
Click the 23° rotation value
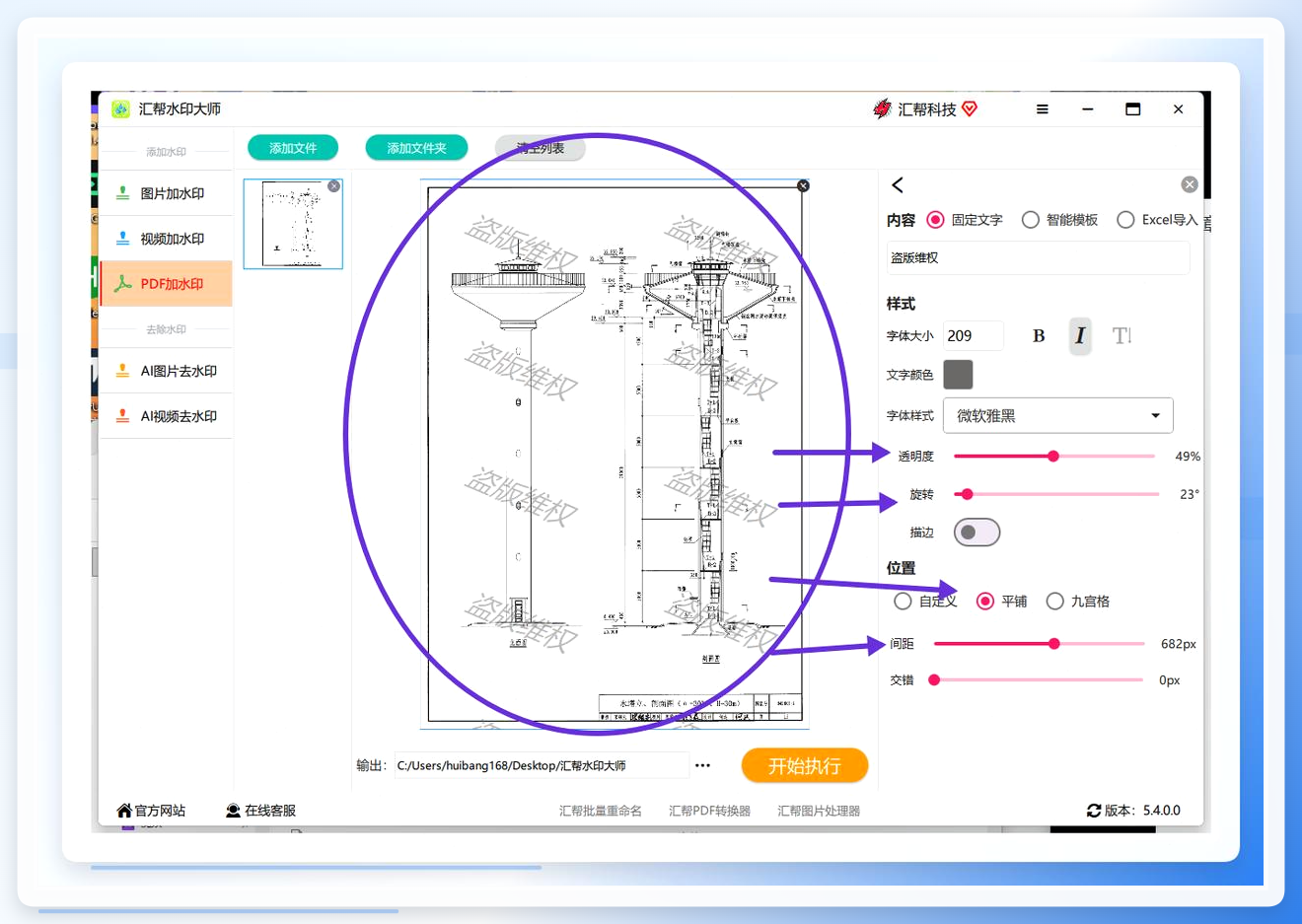[1190, 494]
